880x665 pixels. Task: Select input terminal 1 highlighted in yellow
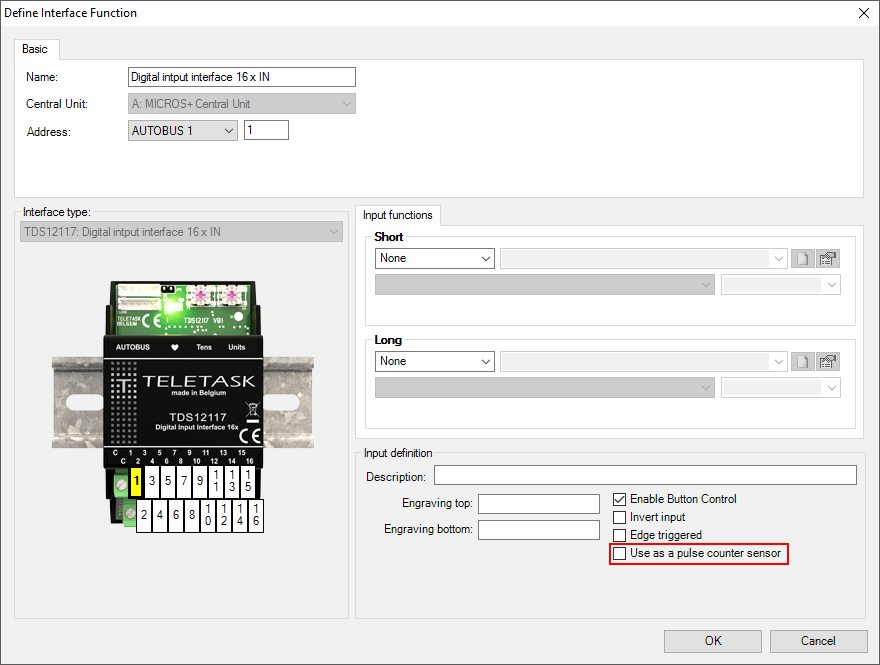[x=136, y=481]
